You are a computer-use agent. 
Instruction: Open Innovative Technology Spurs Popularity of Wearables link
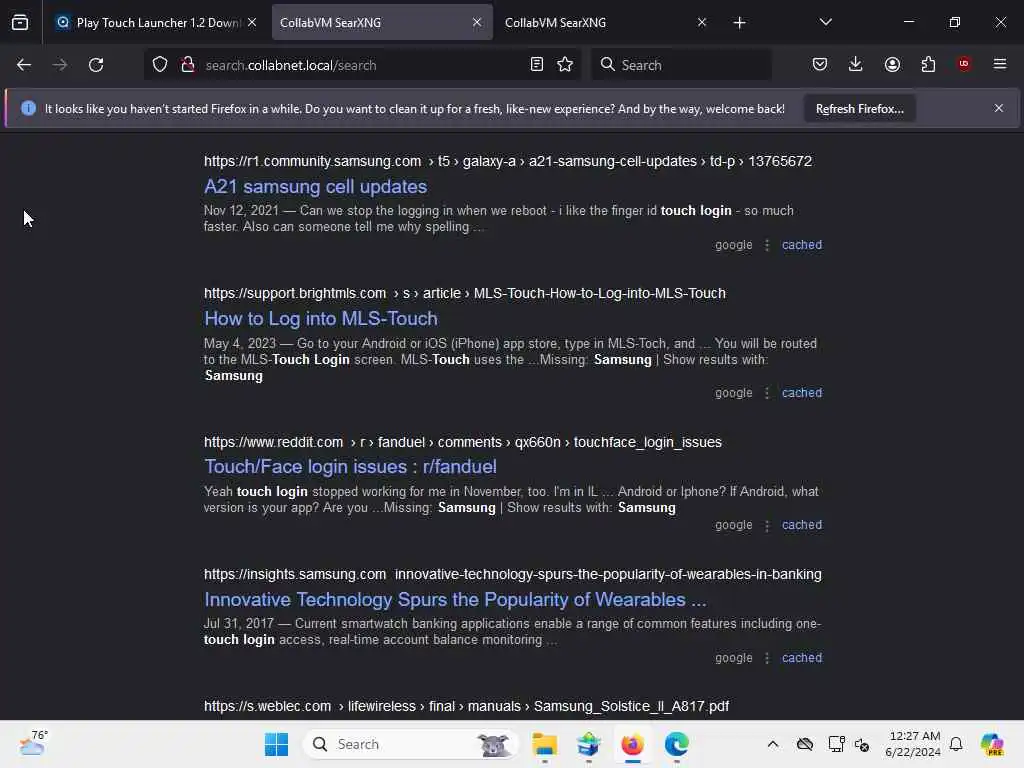coord(455,600)
